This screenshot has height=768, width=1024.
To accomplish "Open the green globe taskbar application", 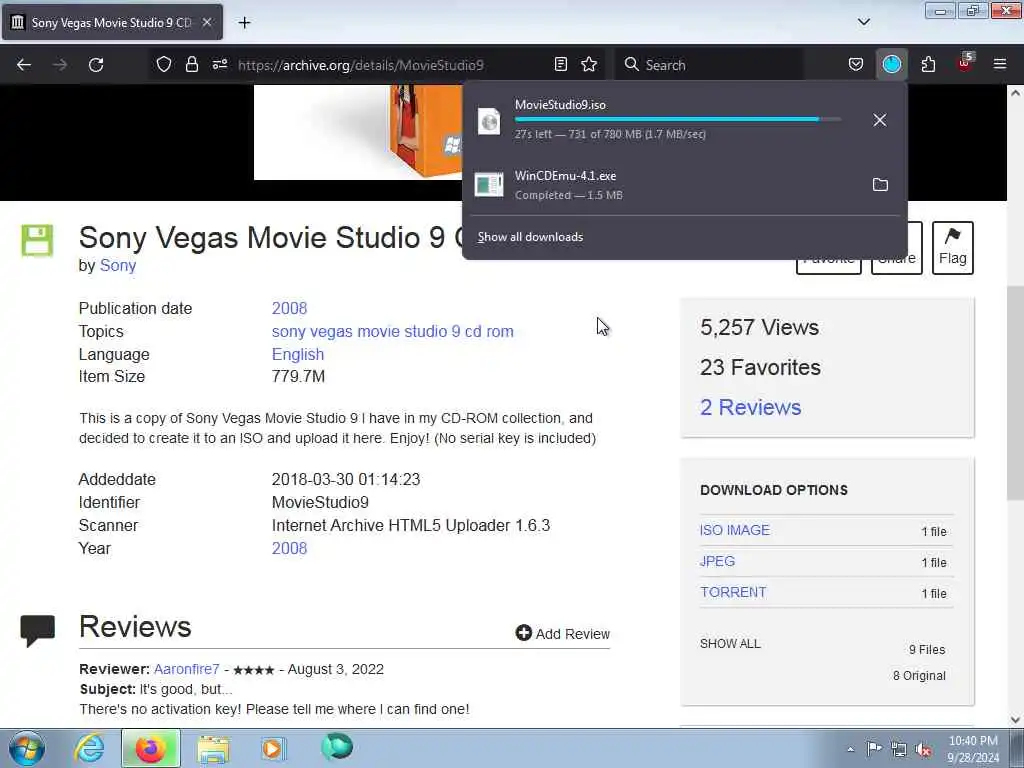I will coord(336,747).
